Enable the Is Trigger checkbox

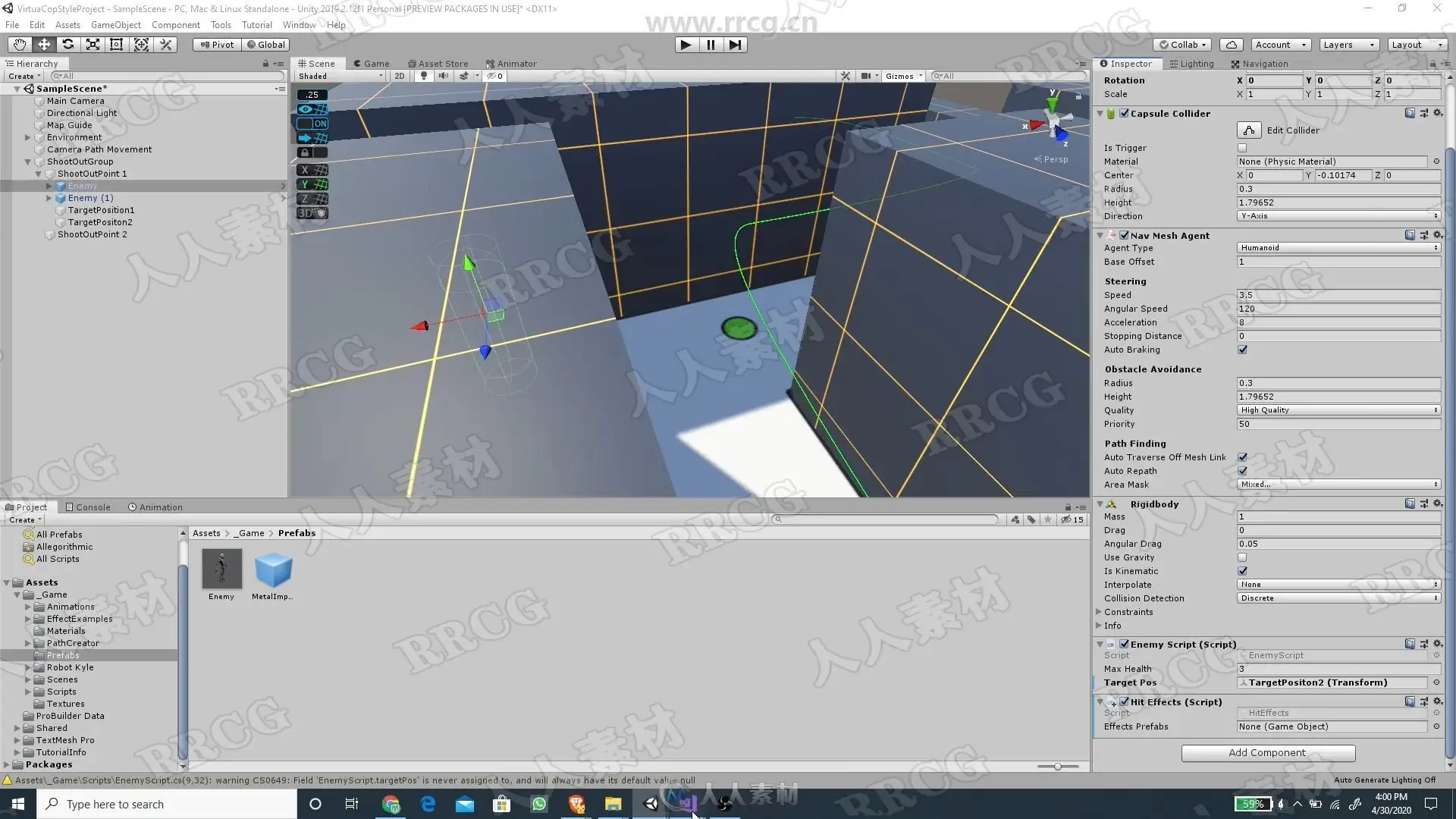click(x=1242, y=148)
